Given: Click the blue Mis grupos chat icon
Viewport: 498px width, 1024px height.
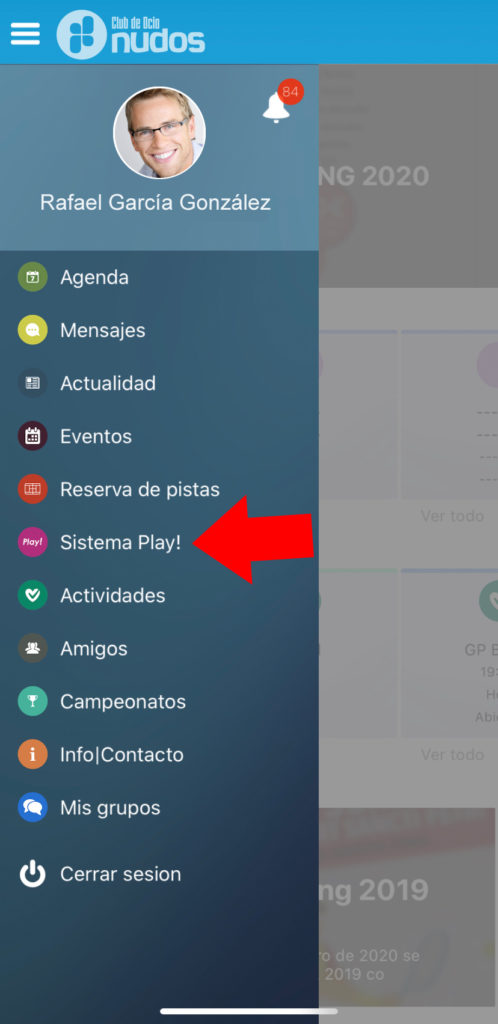Looking at the screenshot, I should click(x=32, y=808).
